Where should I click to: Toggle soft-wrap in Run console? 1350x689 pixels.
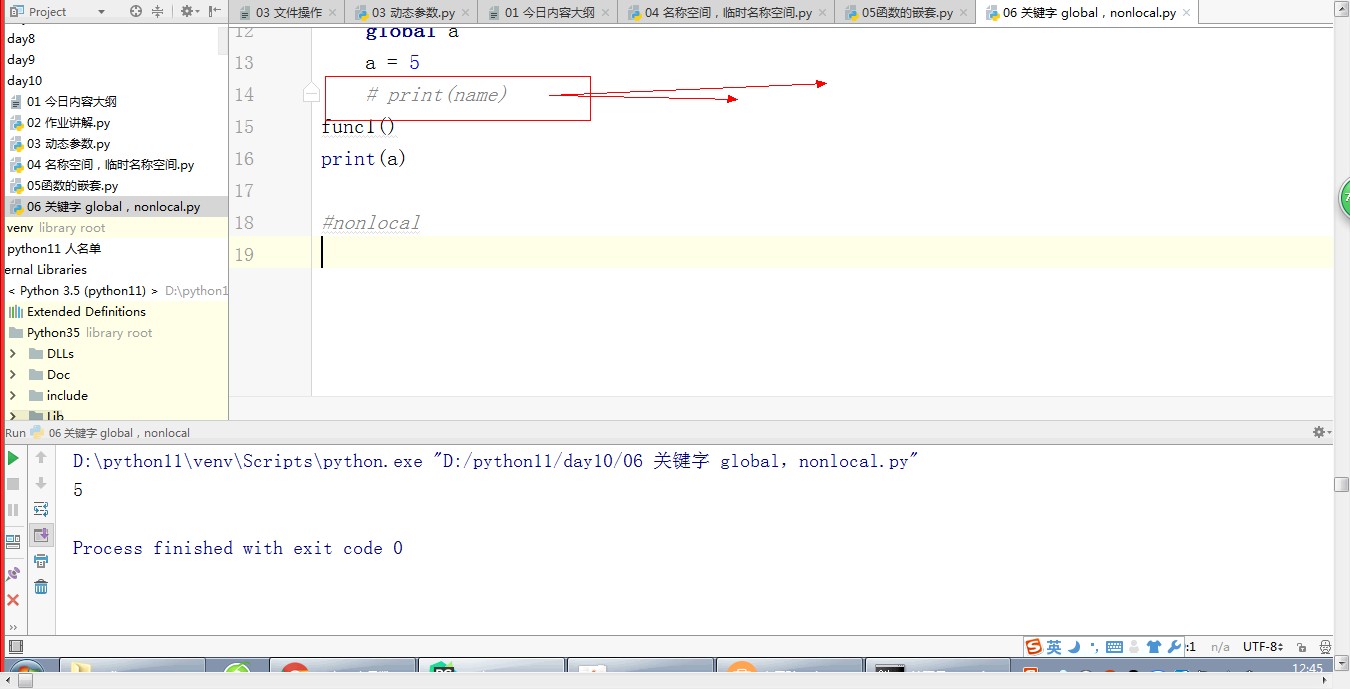click(41, 509)
